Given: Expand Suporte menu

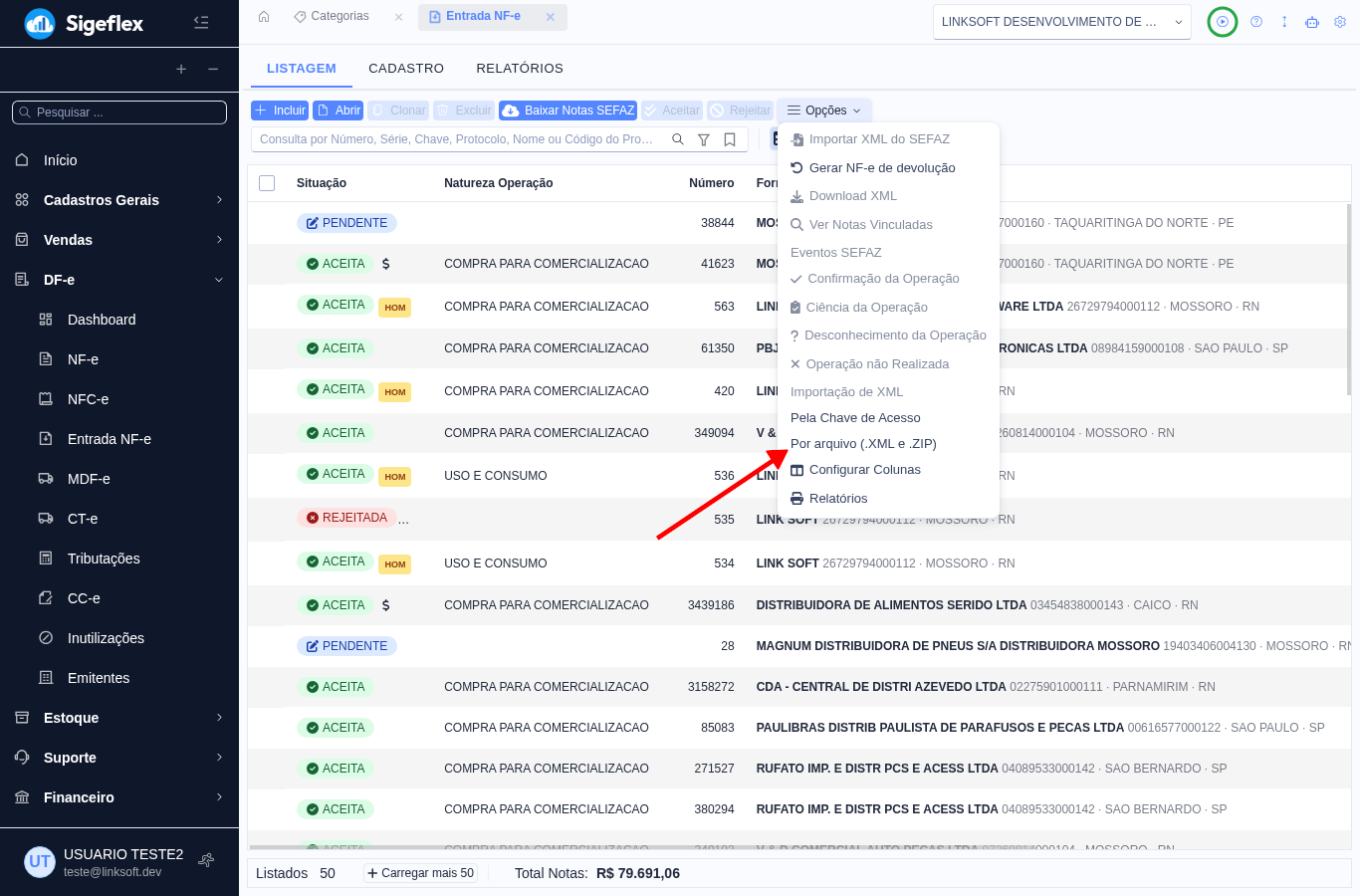Looking at the screenshot, I should 119,758.
